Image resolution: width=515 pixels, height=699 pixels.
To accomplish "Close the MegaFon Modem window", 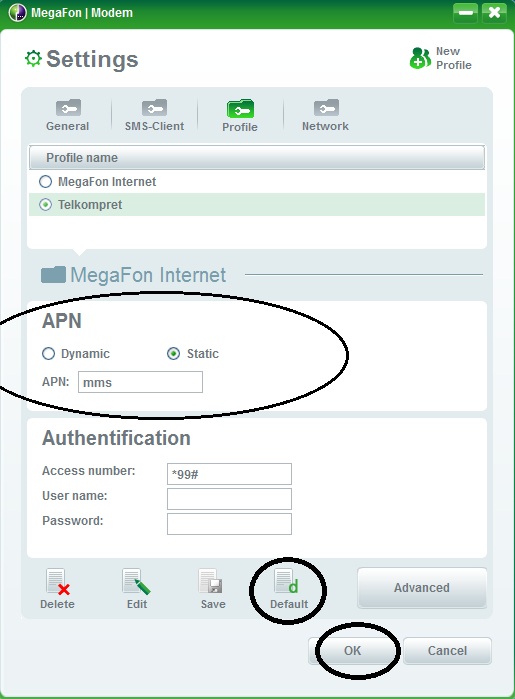I will coord(494,13).
